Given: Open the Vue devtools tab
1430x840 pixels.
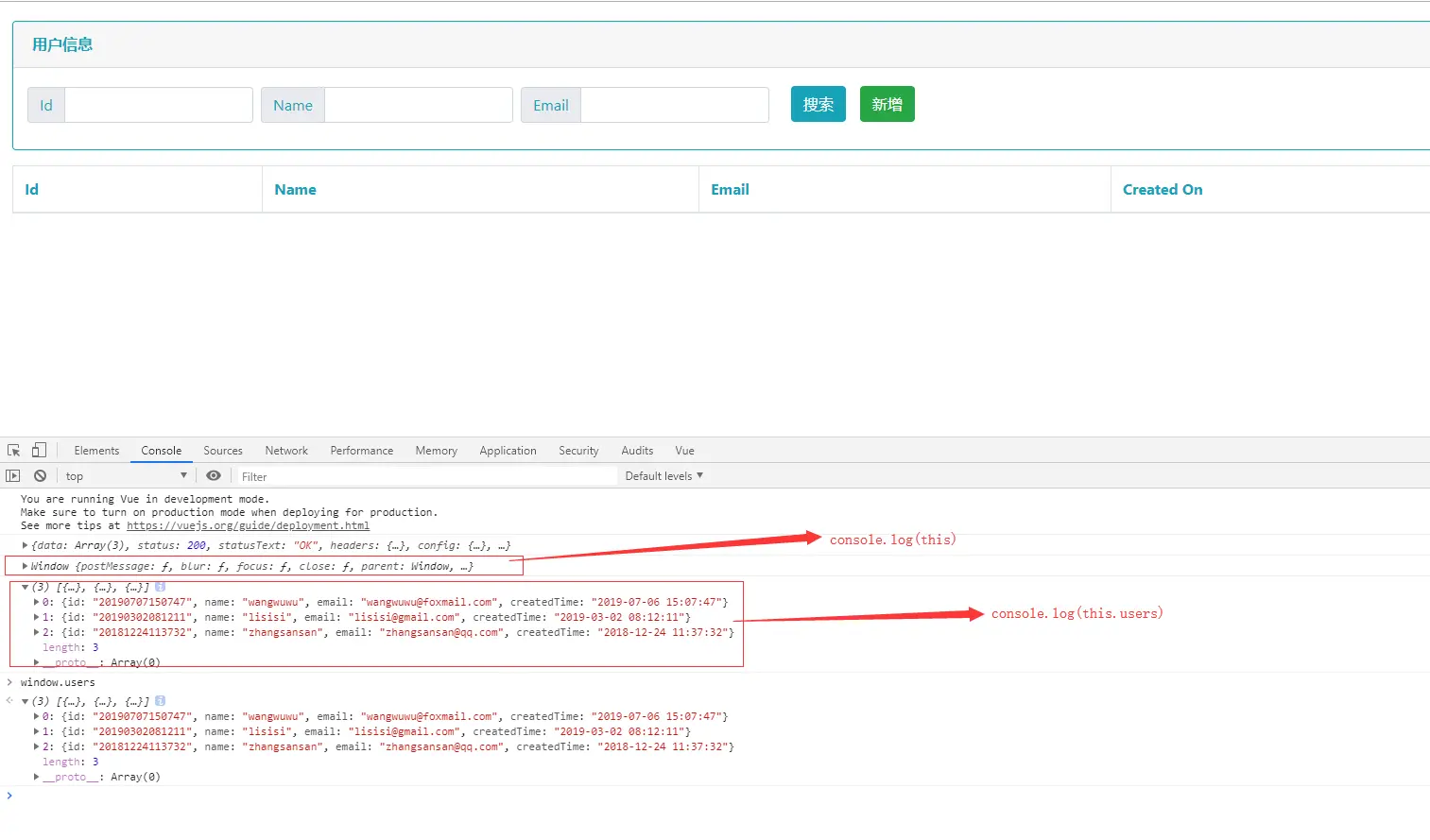Looking at the screenshot, I should pyautogui.click(x=684, y=451).
